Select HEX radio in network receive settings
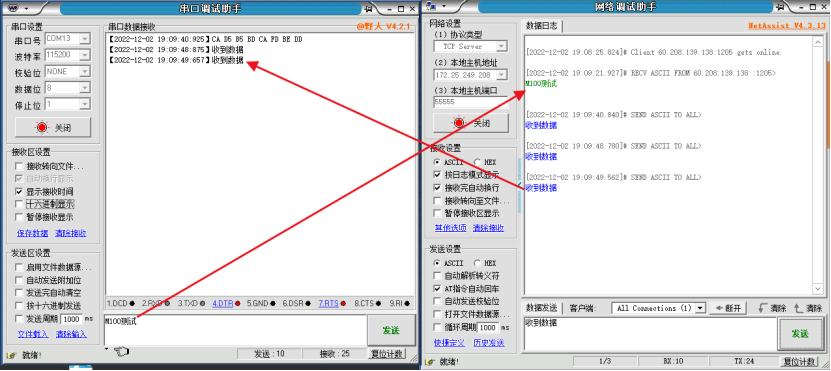The width and height of the screenshot is (831, 371). pos(477,162)
